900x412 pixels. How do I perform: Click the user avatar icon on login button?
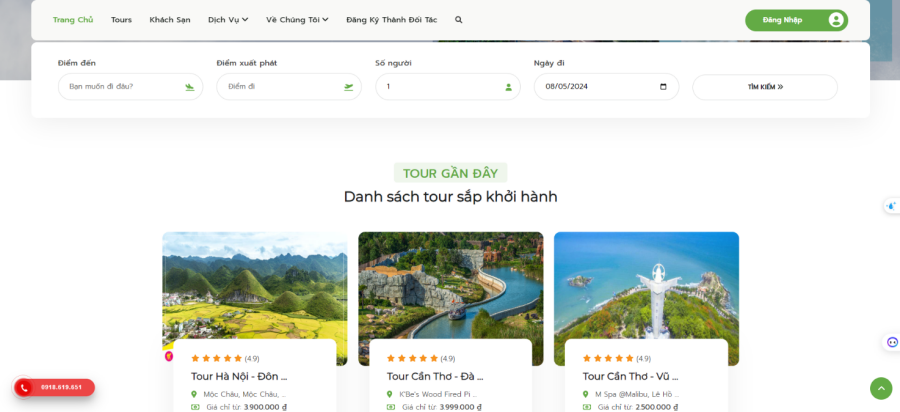[836, 20]
